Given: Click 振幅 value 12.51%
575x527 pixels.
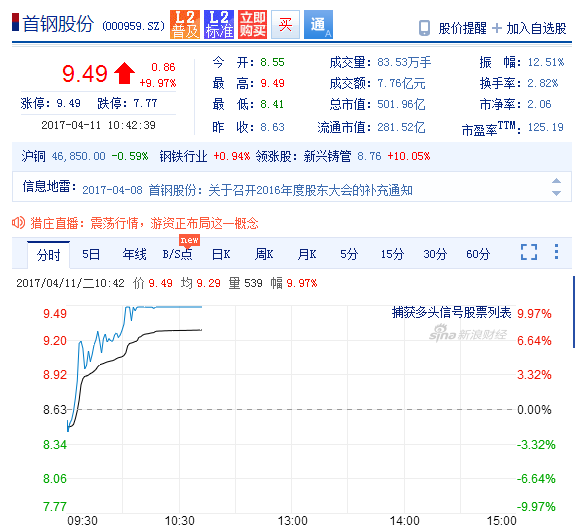Looking at the screenshot, I should [546, 62].
